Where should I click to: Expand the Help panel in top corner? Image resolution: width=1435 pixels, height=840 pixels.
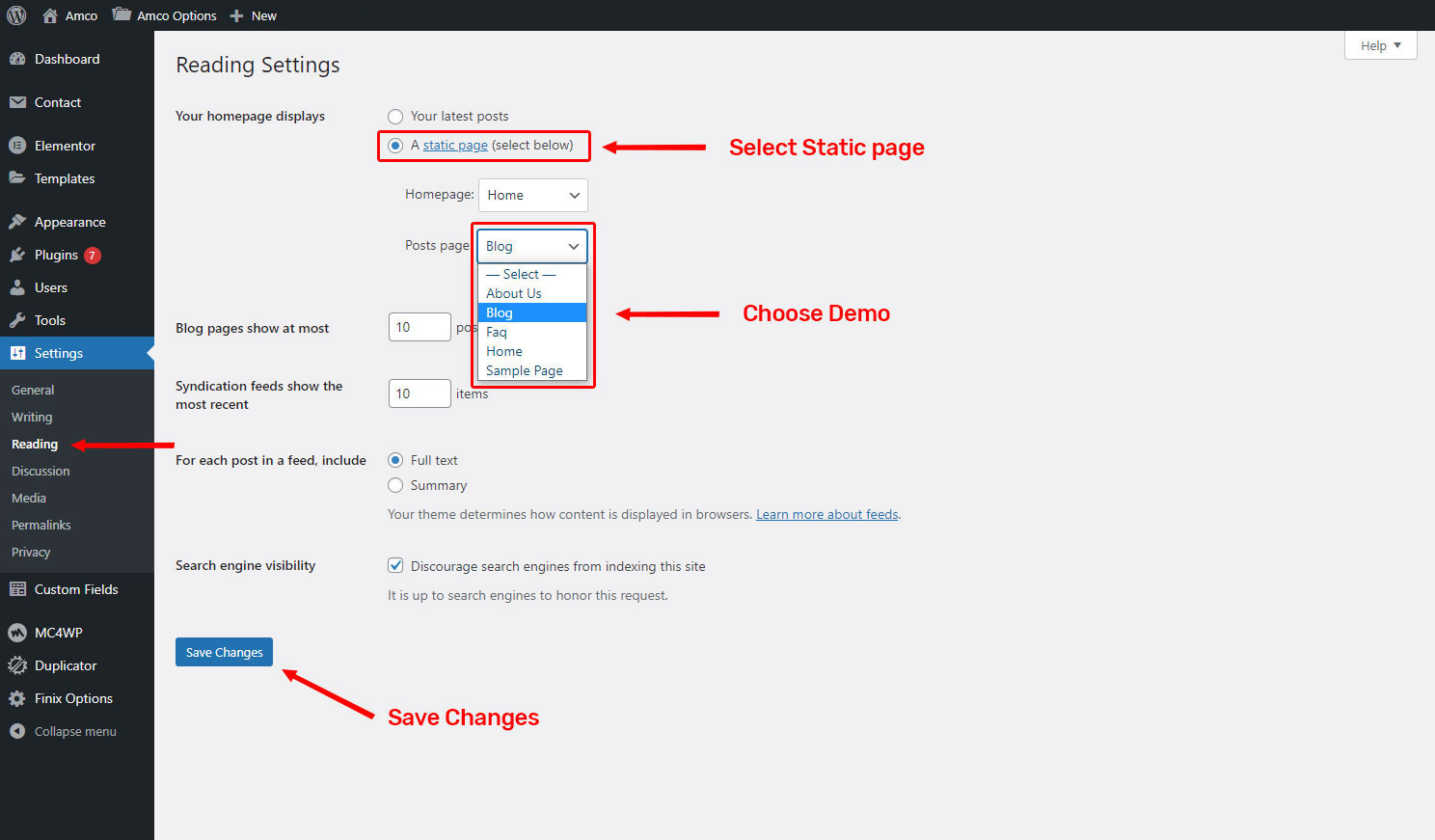pyautogui.click(x=1380, y=45)
